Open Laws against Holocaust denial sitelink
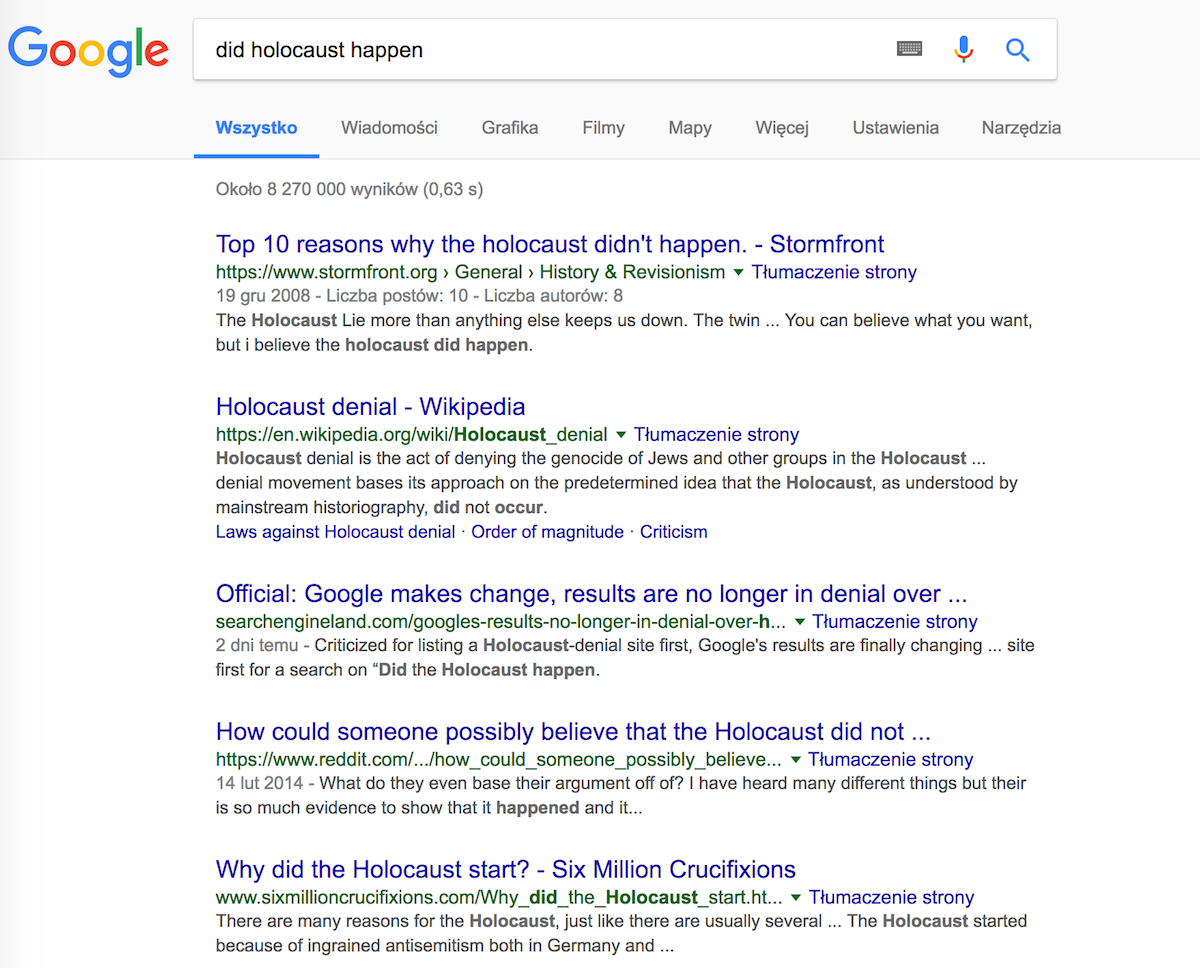Viewport: 1200px width, 968px height. [335, 532]
